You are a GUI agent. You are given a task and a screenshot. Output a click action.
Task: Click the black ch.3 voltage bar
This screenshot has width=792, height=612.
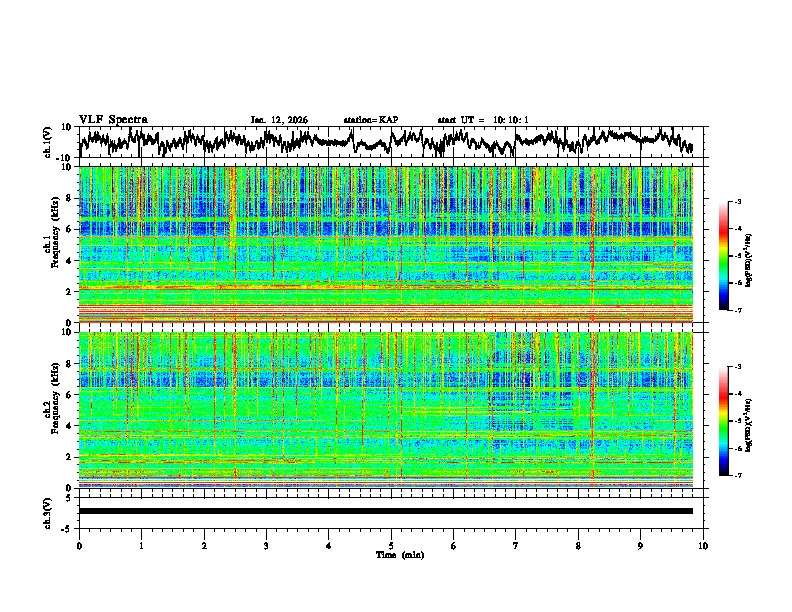click(x=385, y=511)
